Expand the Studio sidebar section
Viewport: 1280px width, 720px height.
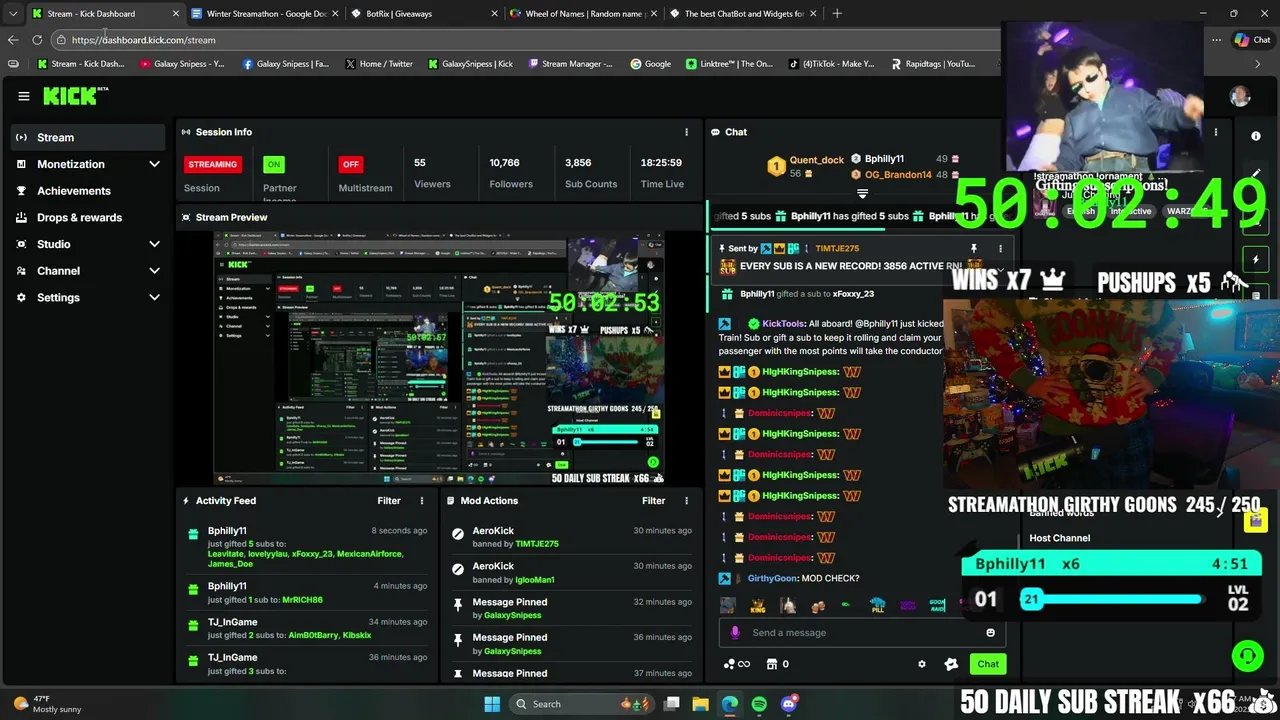(x=154, y=244)
